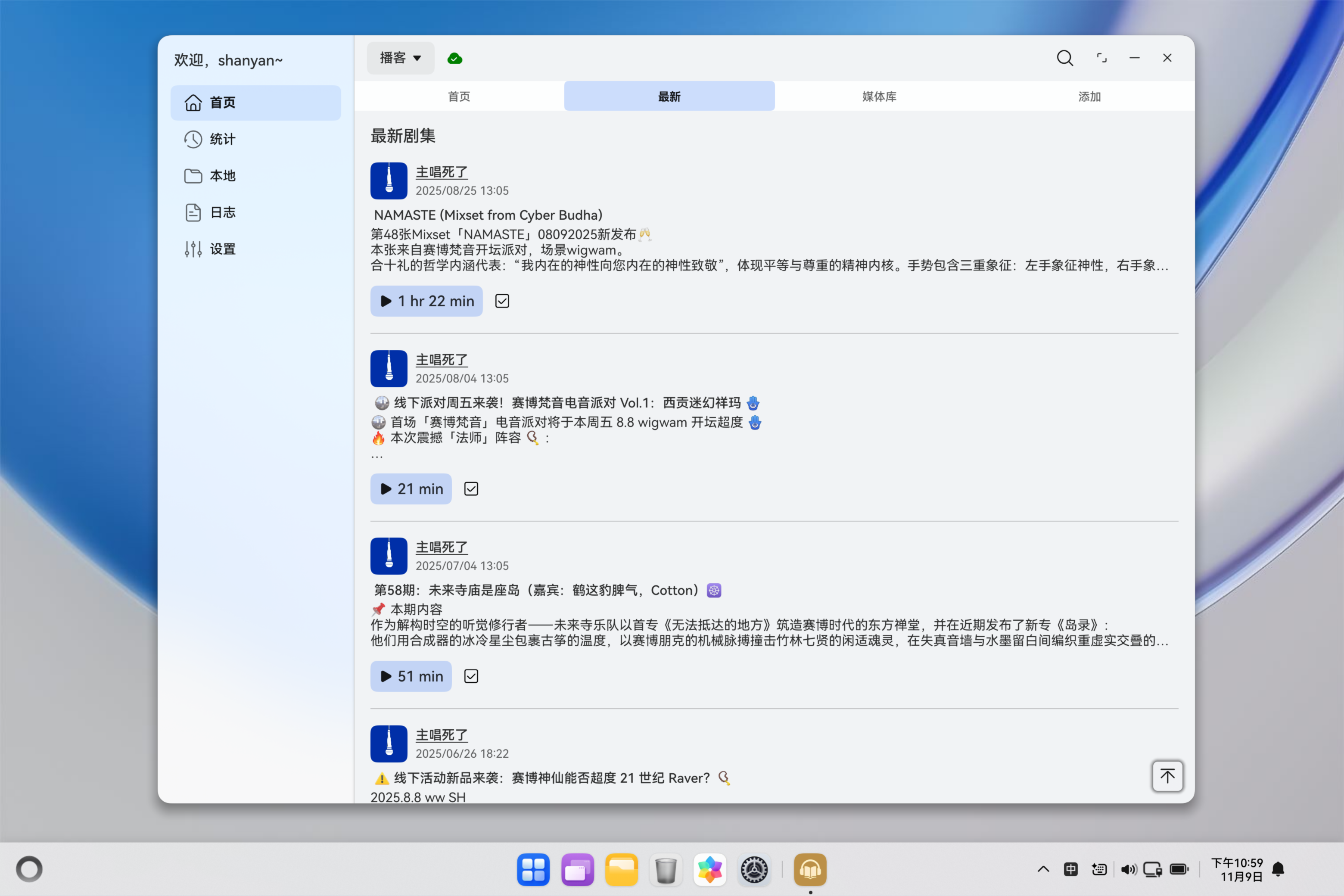
Task: Expand the 播客 dropdown selector
Action: (401, 58)
